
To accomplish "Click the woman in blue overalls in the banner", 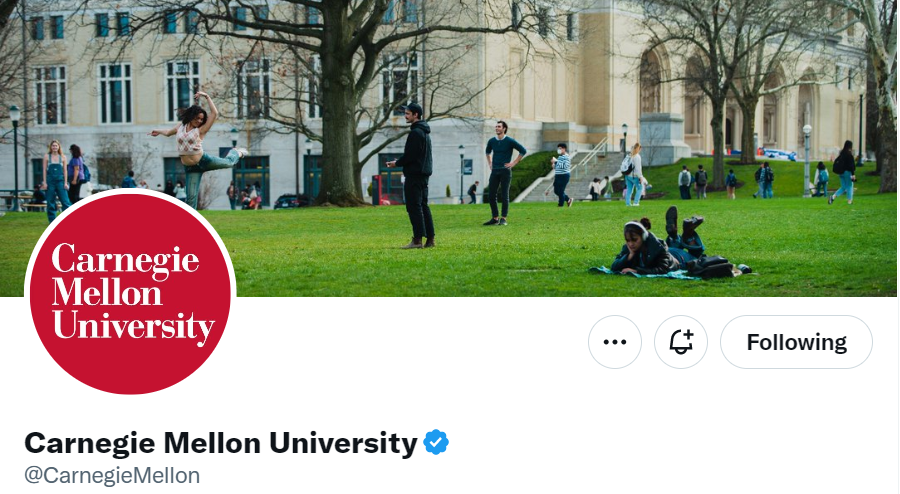I will coord(56,179).
